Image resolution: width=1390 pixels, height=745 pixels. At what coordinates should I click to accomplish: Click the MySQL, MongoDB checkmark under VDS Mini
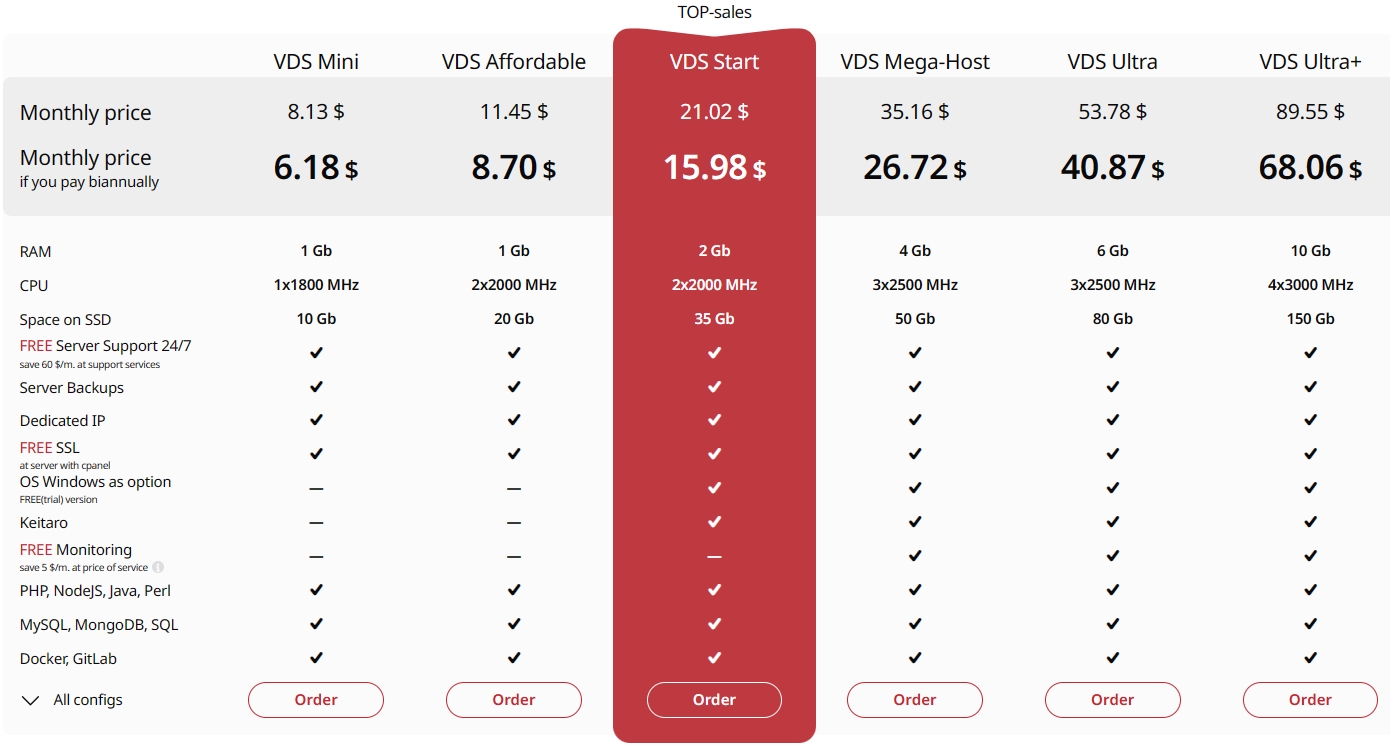[x=315, y=624]
